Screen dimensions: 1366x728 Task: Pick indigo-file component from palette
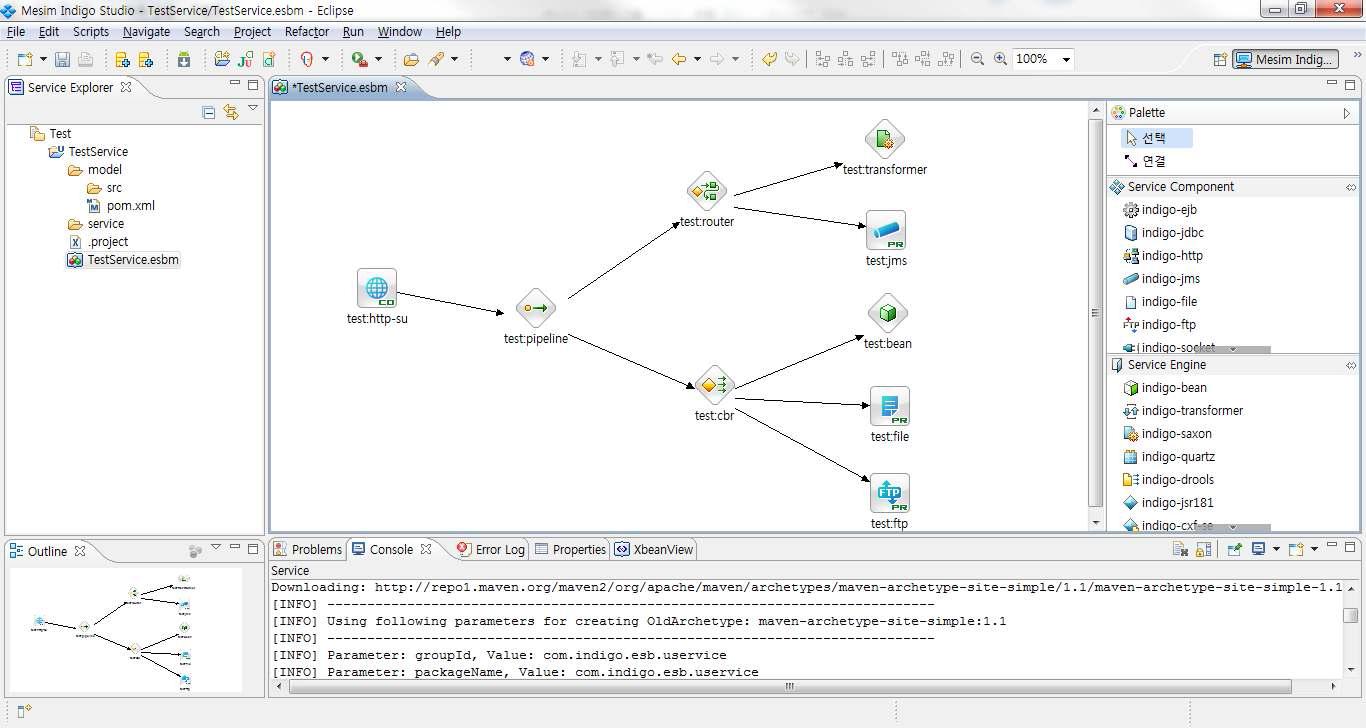tap(1160, 302)
